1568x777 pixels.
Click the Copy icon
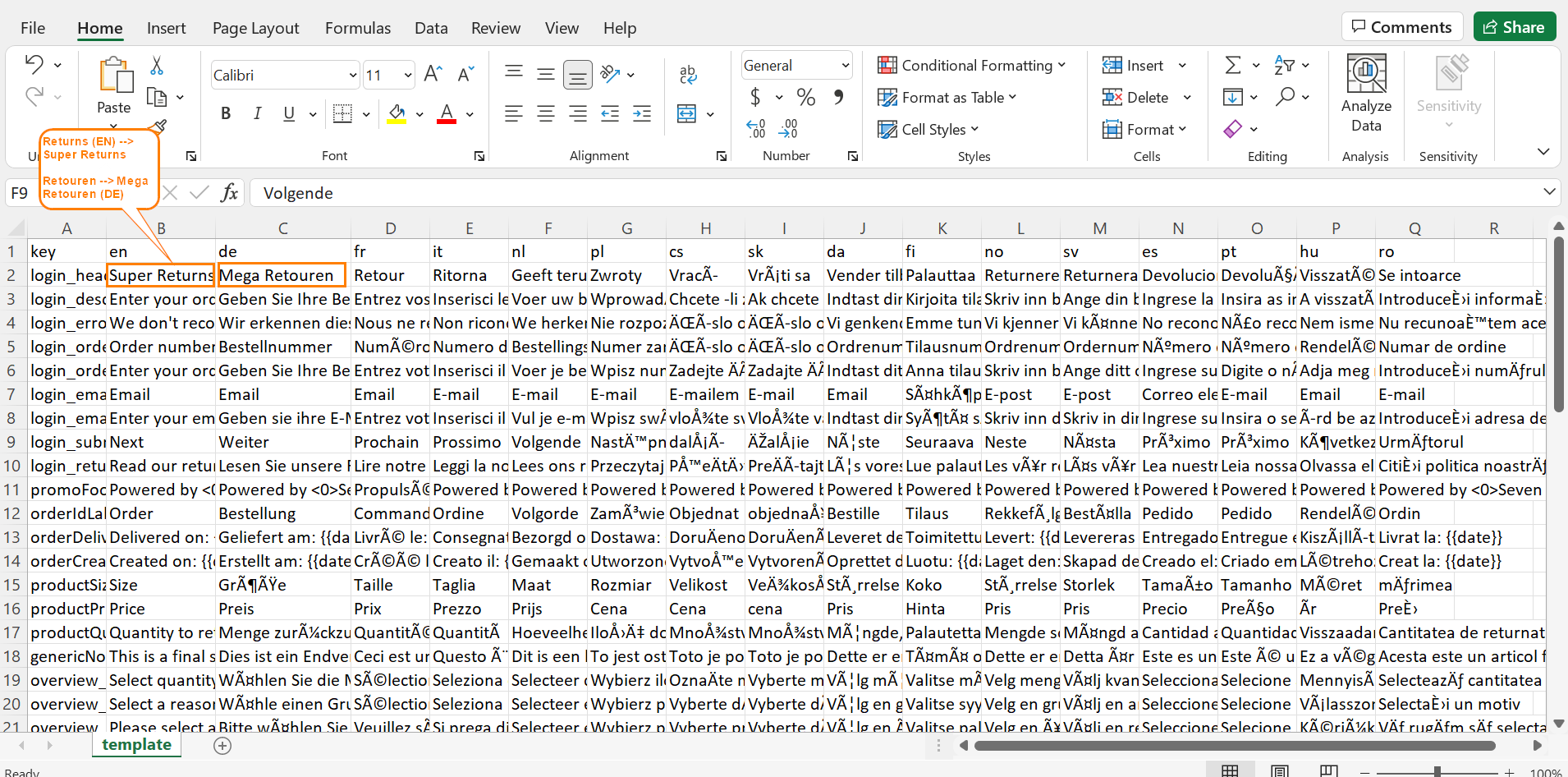(157, 97)
